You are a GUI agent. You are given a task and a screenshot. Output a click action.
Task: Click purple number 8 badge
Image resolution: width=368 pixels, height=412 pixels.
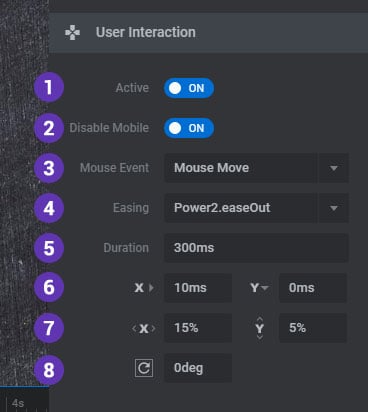[x=49, y=370]
